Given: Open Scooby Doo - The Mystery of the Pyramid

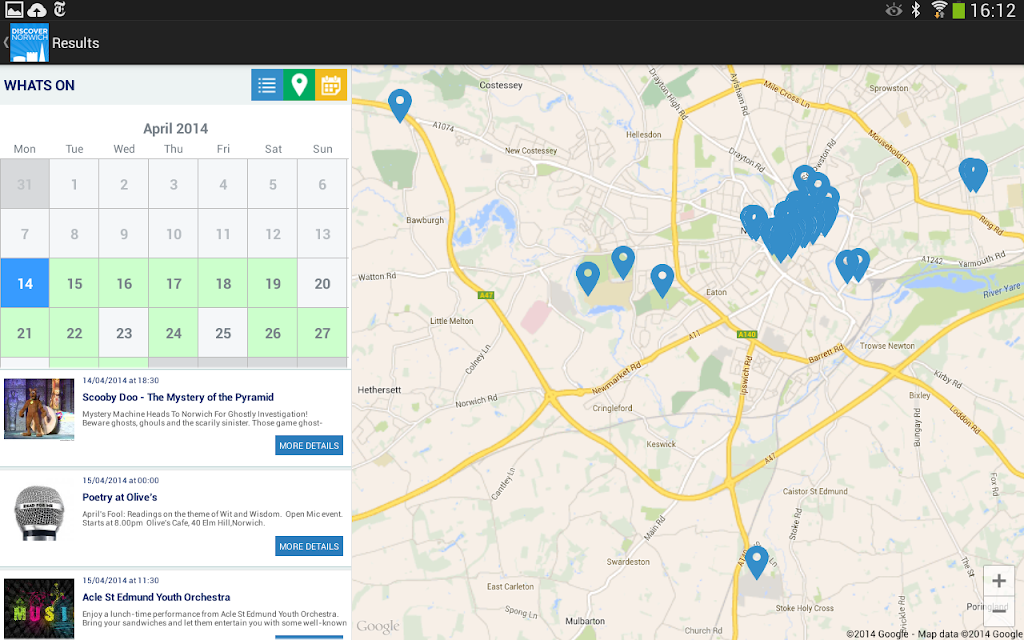Looking at the screenshot, I should pos(178,397).
